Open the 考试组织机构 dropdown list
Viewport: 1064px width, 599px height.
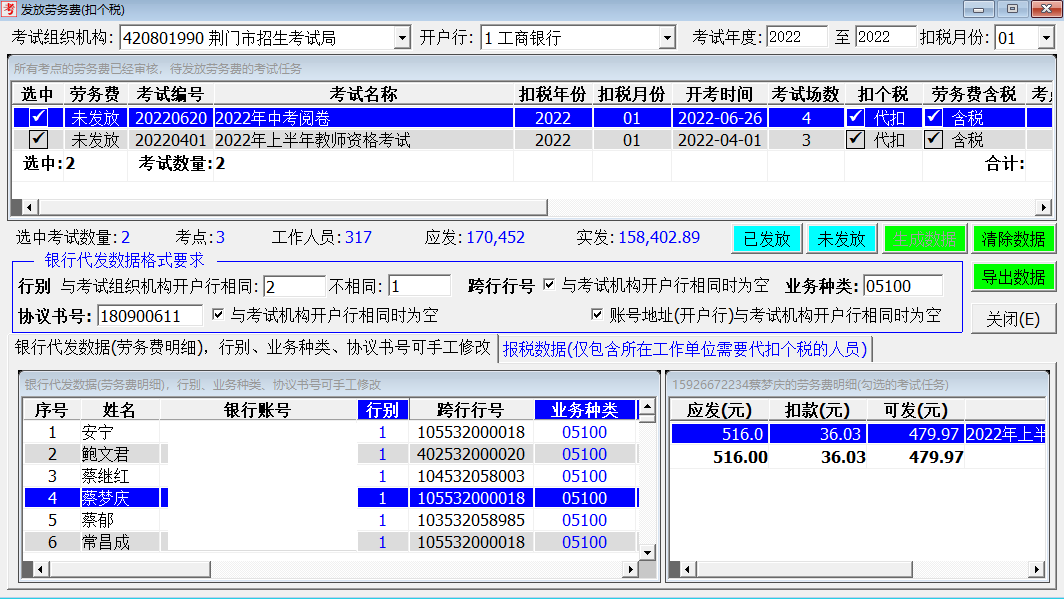[404, 38]
